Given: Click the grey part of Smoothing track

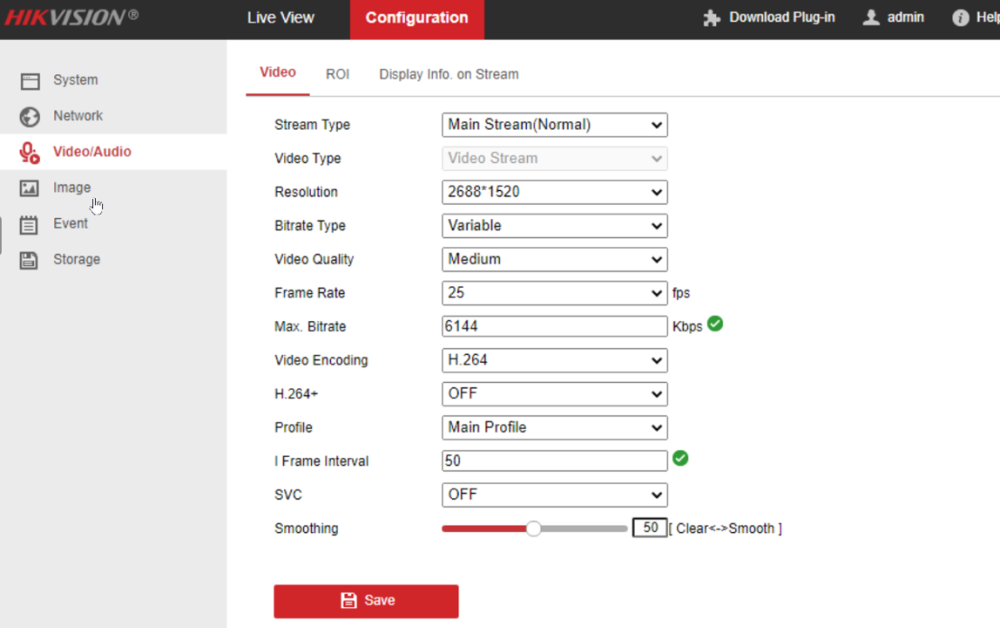Looking at the screenshot, I should (584, 529).
